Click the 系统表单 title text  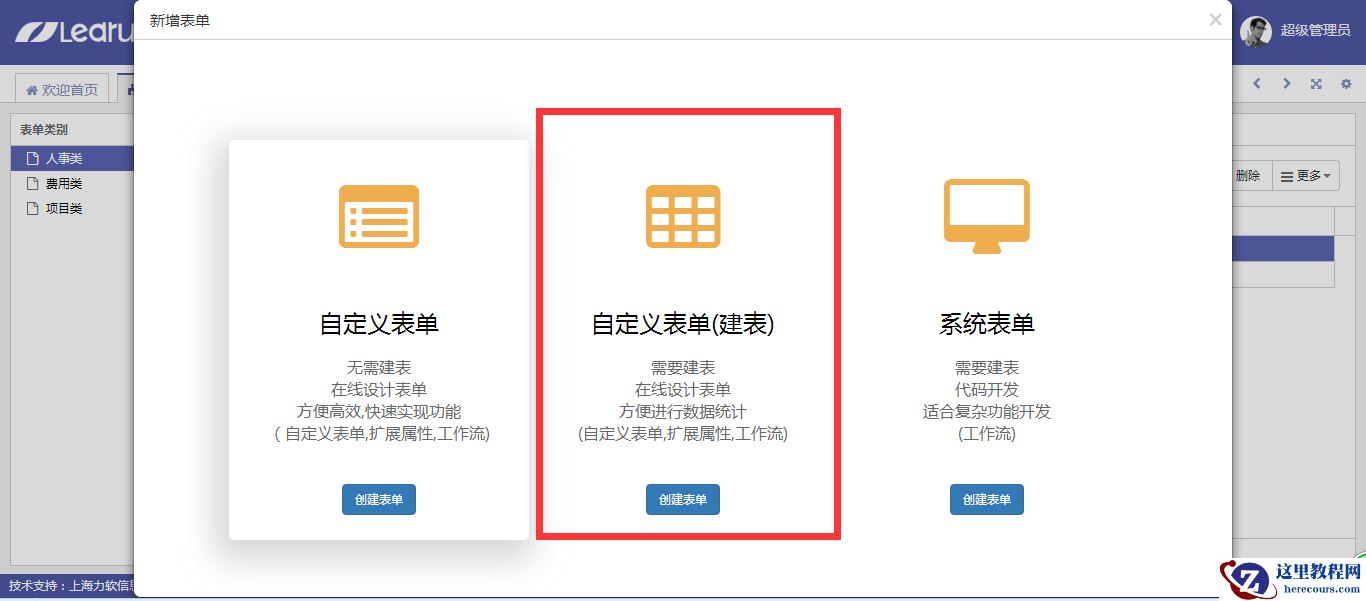coord(987,324)
